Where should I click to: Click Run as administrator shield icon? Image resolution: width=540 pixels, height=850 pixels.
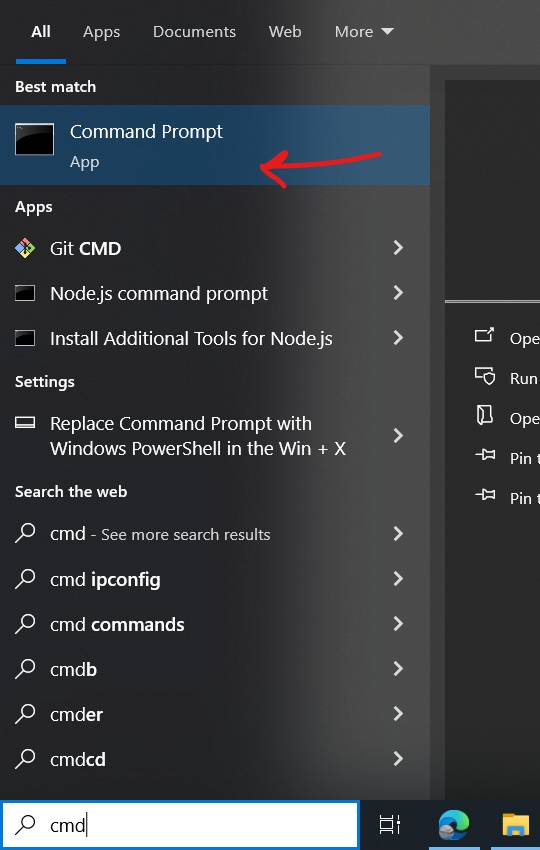[485, 376]
